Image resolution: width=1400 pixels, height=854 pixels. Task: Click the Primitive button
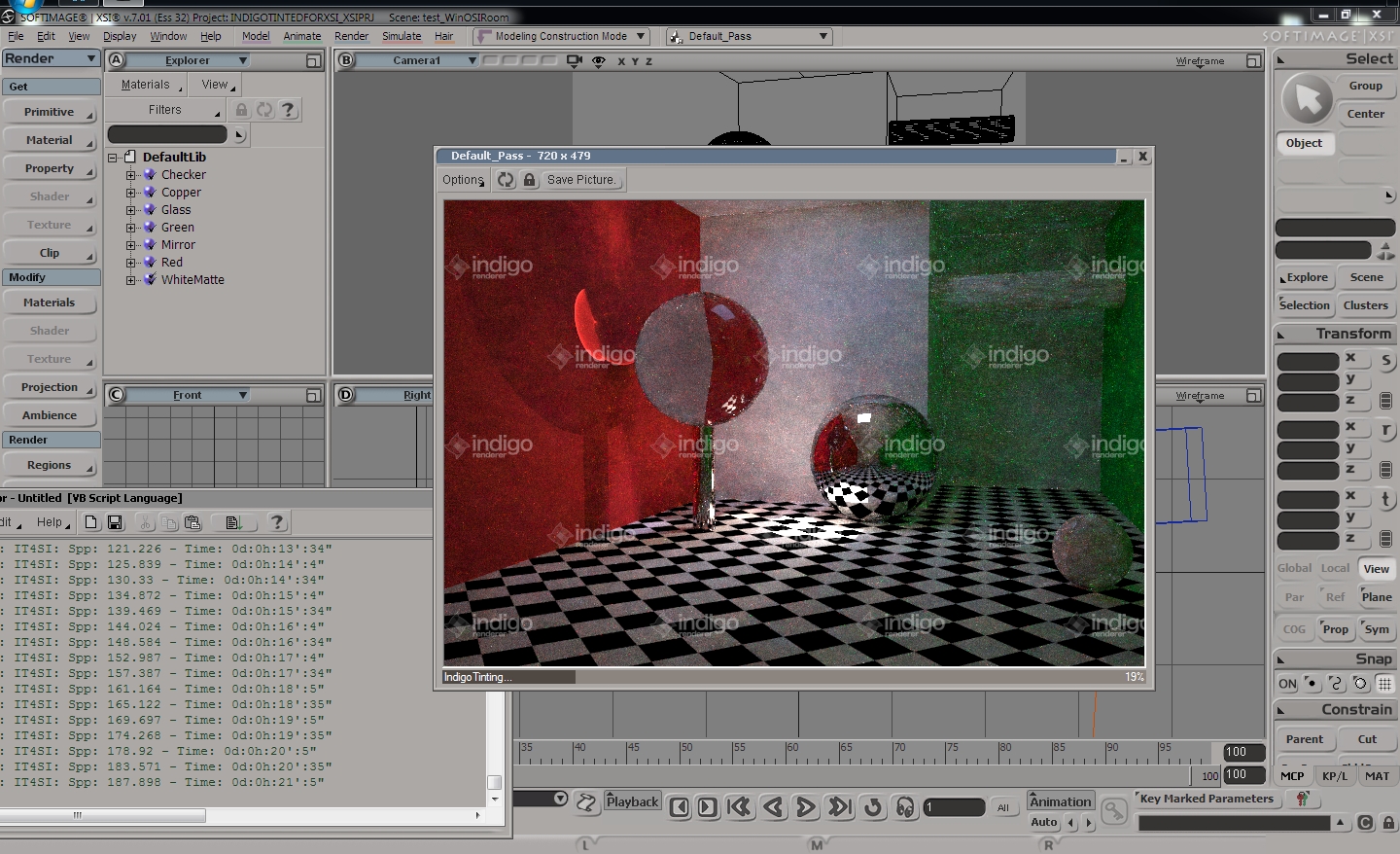tap(50, 113)
